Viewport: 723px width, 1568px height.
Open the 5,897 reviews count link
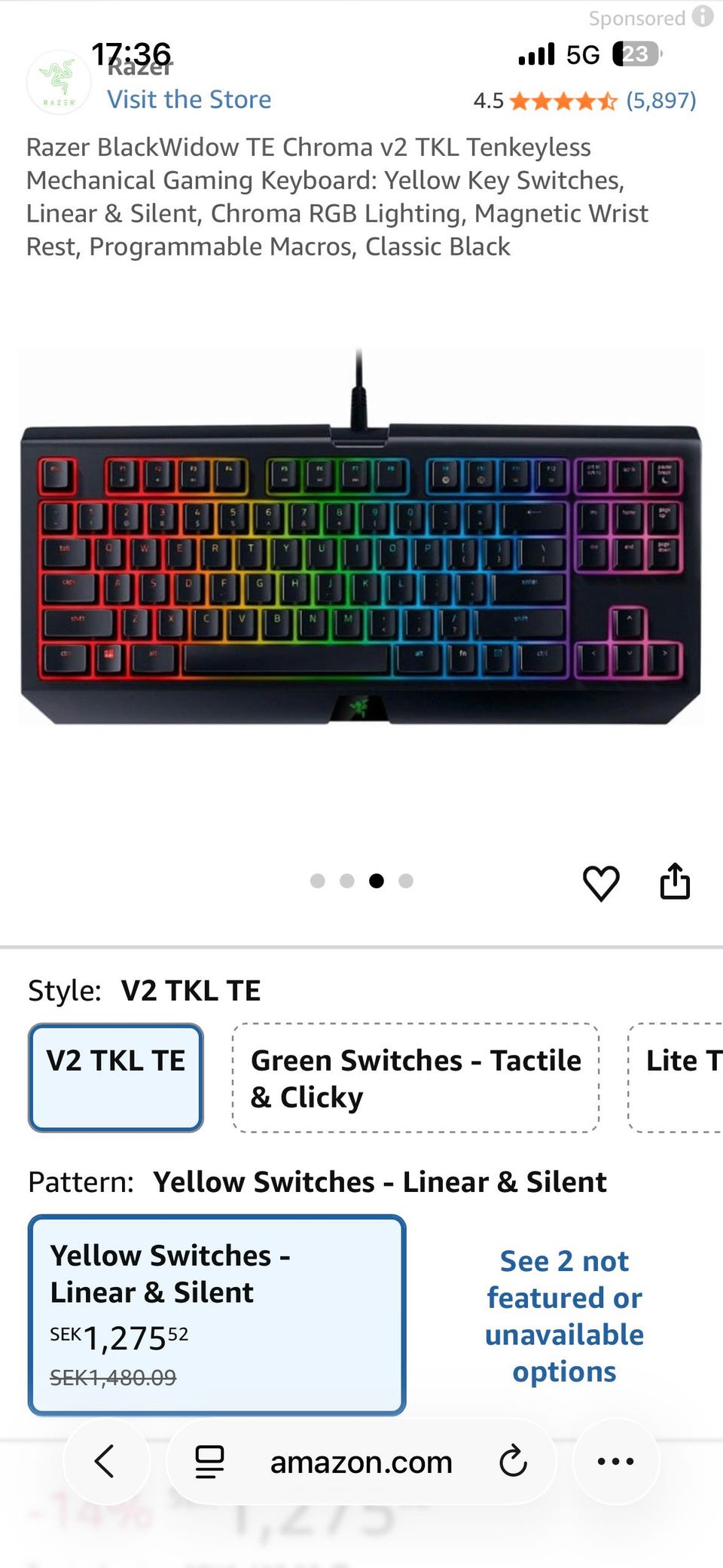coord(661,100)
